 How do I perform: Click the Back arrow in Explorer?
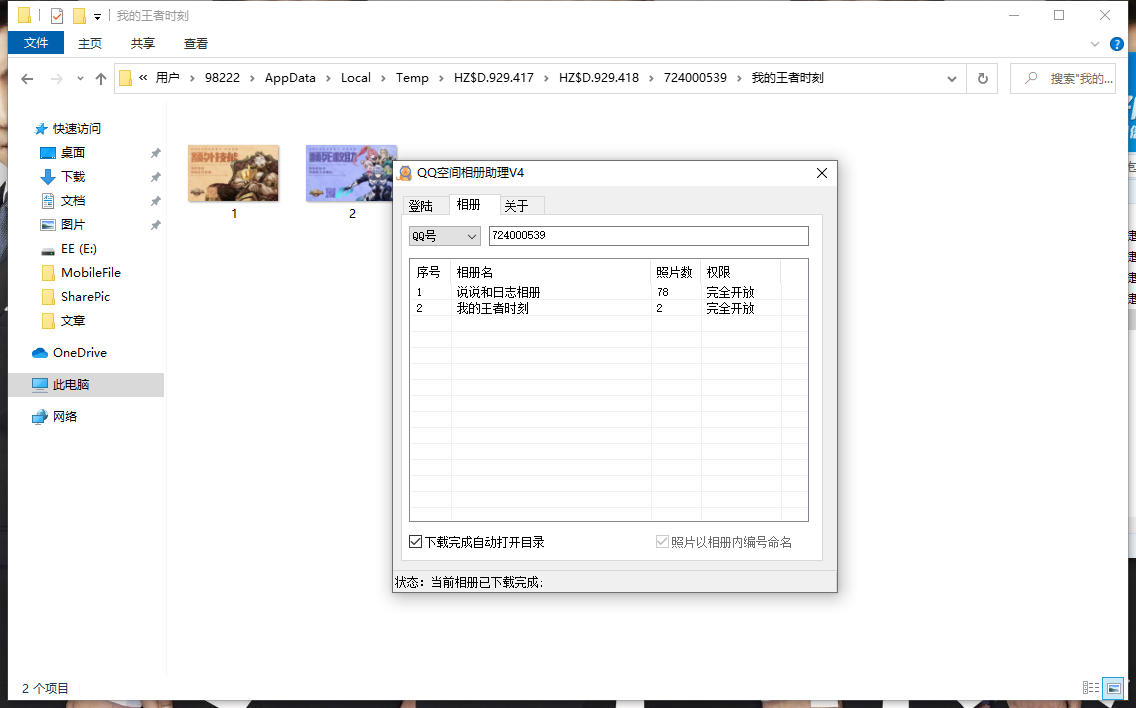click(x=27, y=78)
